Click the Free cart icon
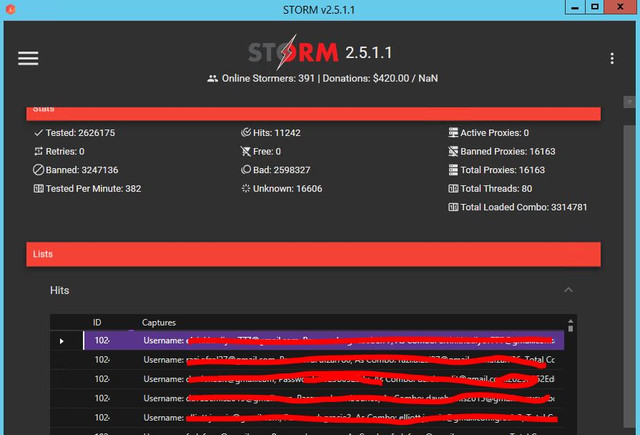This screenshot has height=435, width=640. pos(246,151)
